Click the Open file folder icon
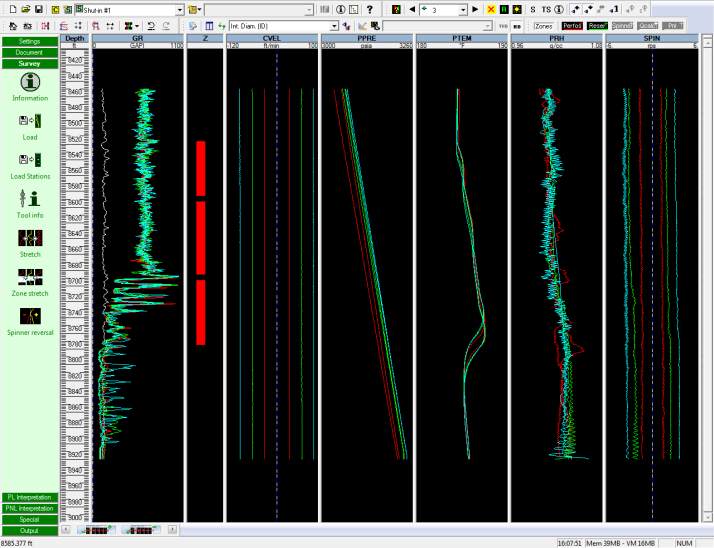Viewport: 714px width, 548px height. point(26,9)
